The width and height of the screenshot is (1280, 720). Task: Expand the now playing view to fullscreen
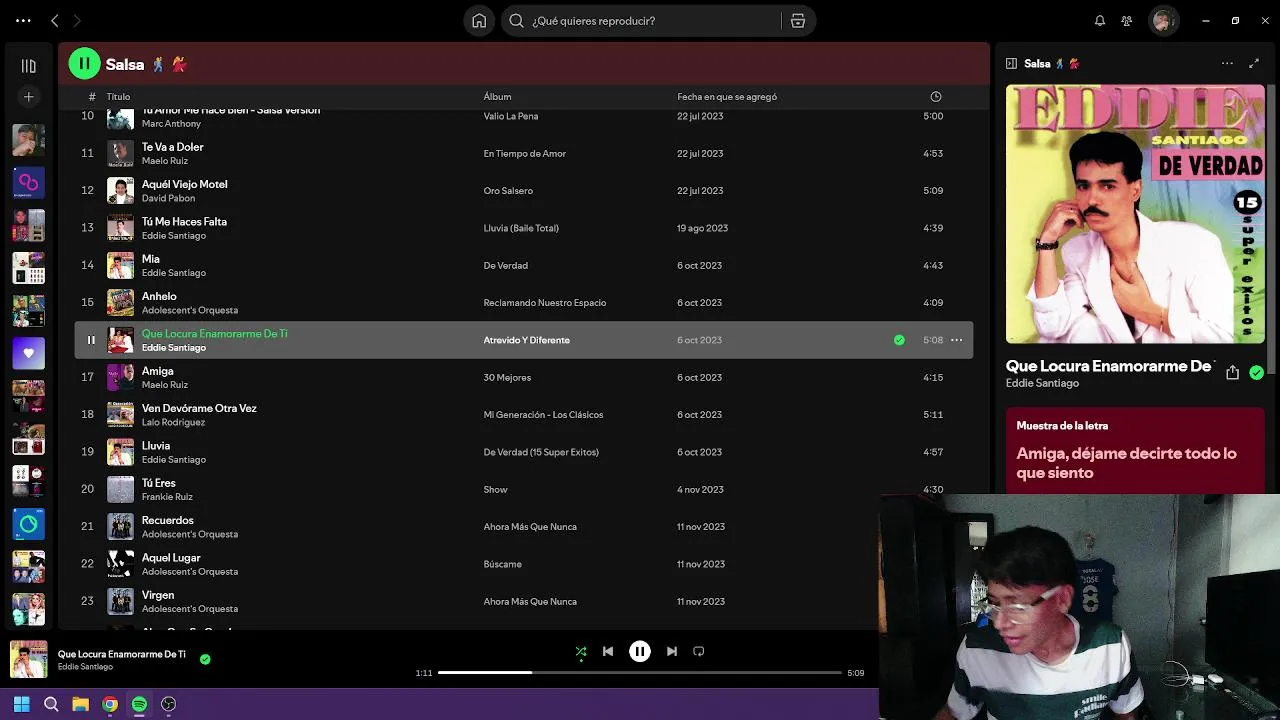(x=1254, y=63)
